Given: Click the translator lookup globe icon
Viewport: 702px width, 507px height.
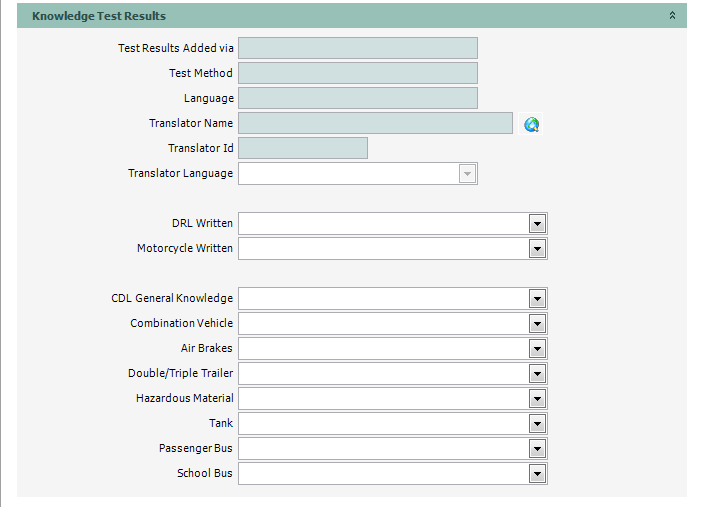Looking at the screenshot, I should (532, 124).
